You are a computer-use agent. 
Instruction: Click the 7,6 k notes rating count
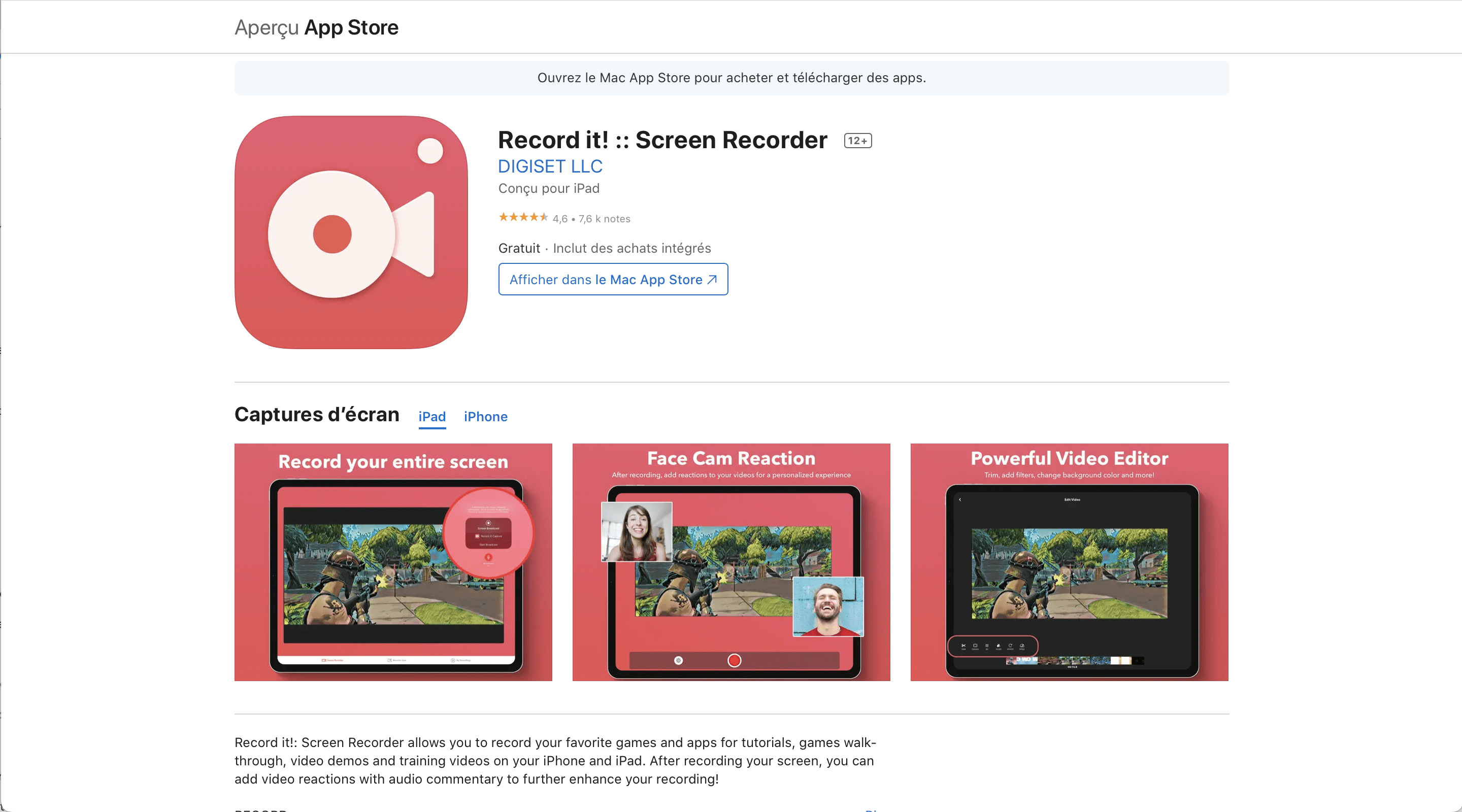[x=604, y=219]
